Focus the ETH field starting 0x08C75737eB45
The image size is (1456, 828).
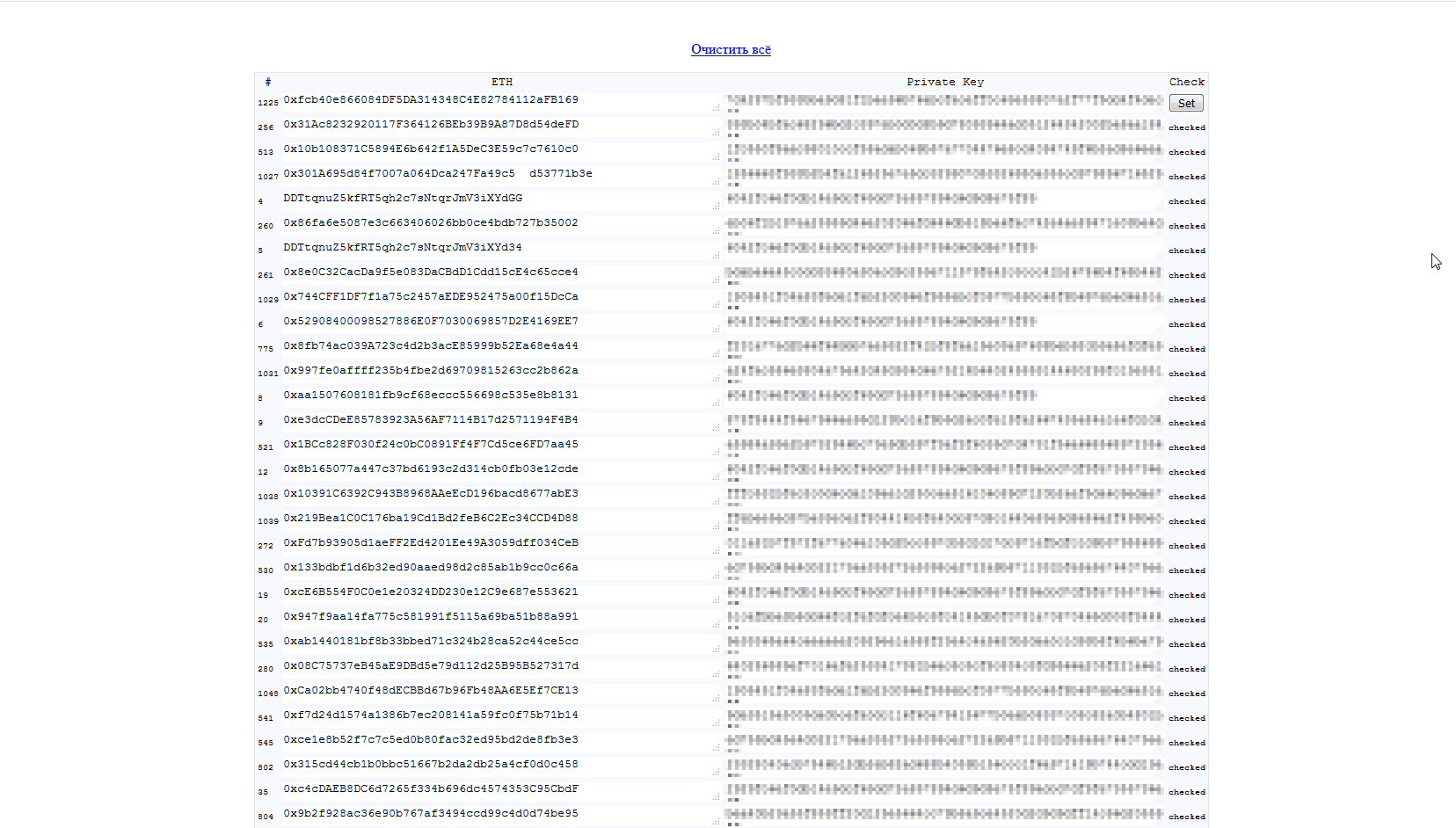[501, 669]
